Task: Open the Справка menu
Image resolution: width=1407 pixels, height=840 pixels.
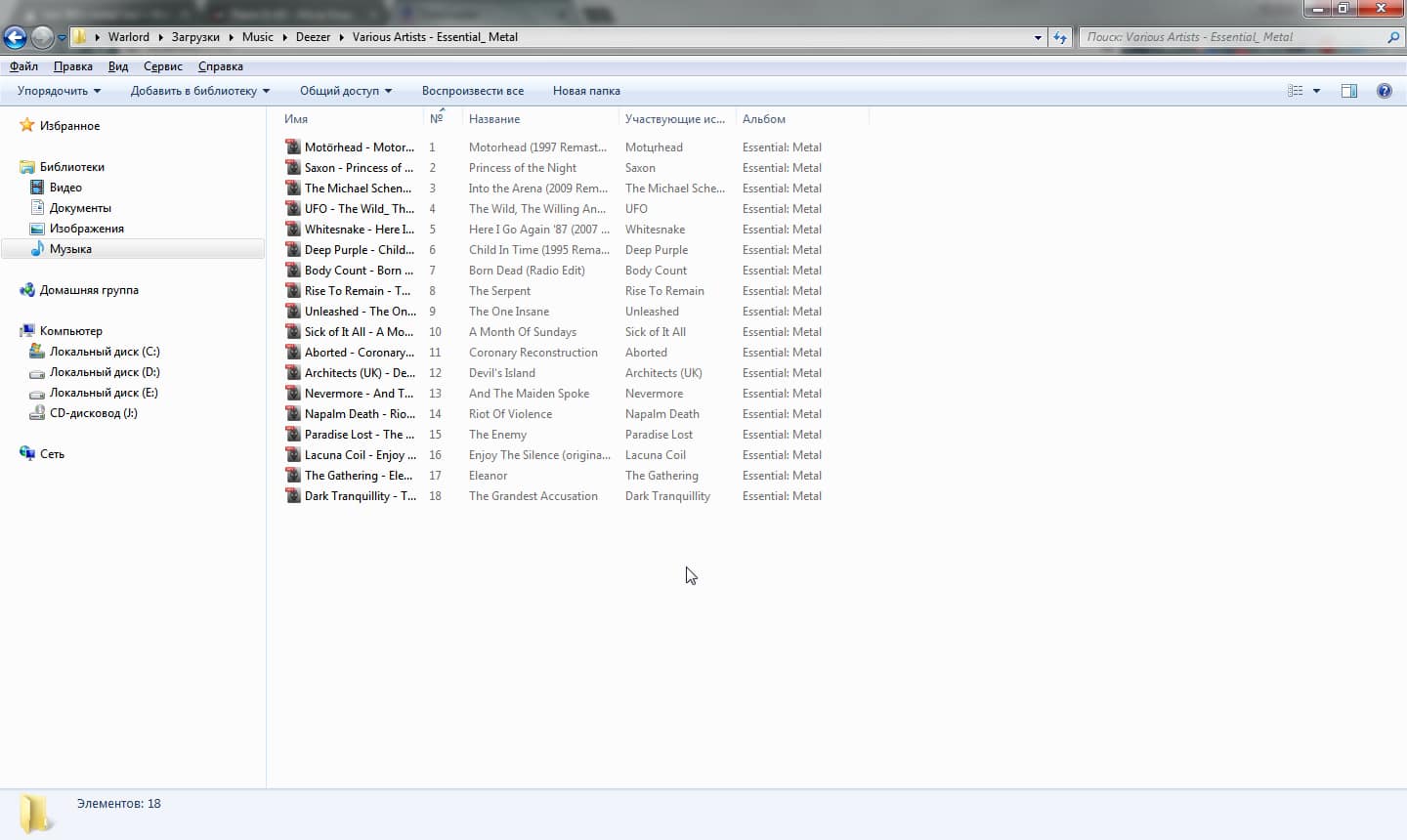Action: [221, 66]
